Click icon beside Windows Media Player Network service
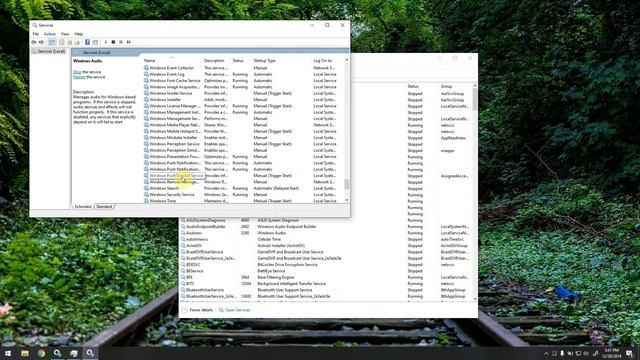Screen dimensions: 640x360 pos(146,125)
